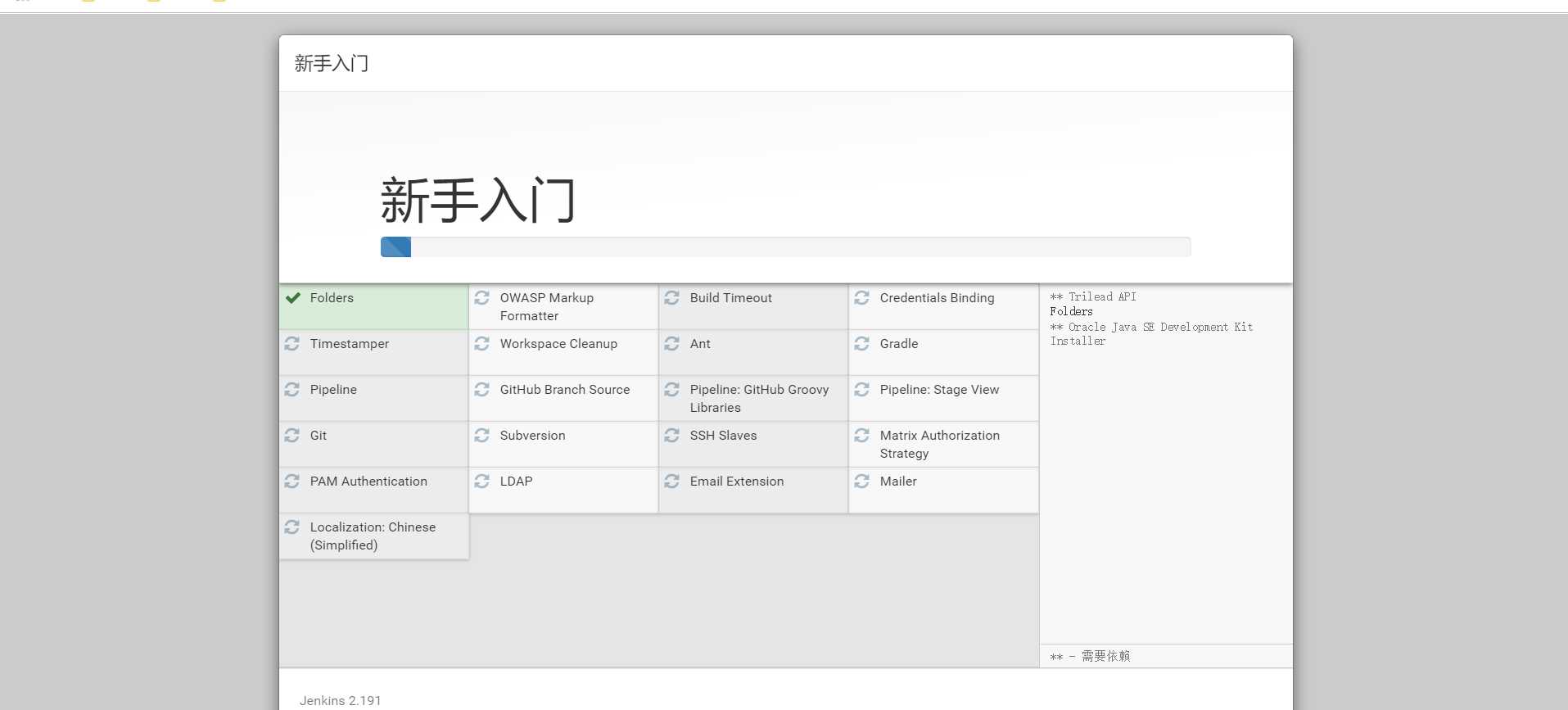Click the green checkmark icon beside Folders
Image resolution: width=1568 pixels, height=710 pixels.
(292, 298)
